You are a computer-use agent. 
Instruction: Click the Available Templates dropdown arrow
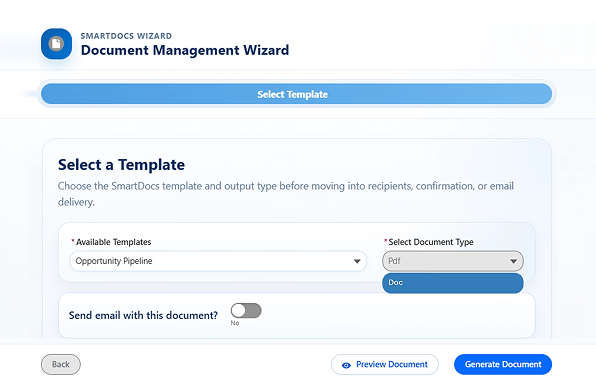click(357, 261)
